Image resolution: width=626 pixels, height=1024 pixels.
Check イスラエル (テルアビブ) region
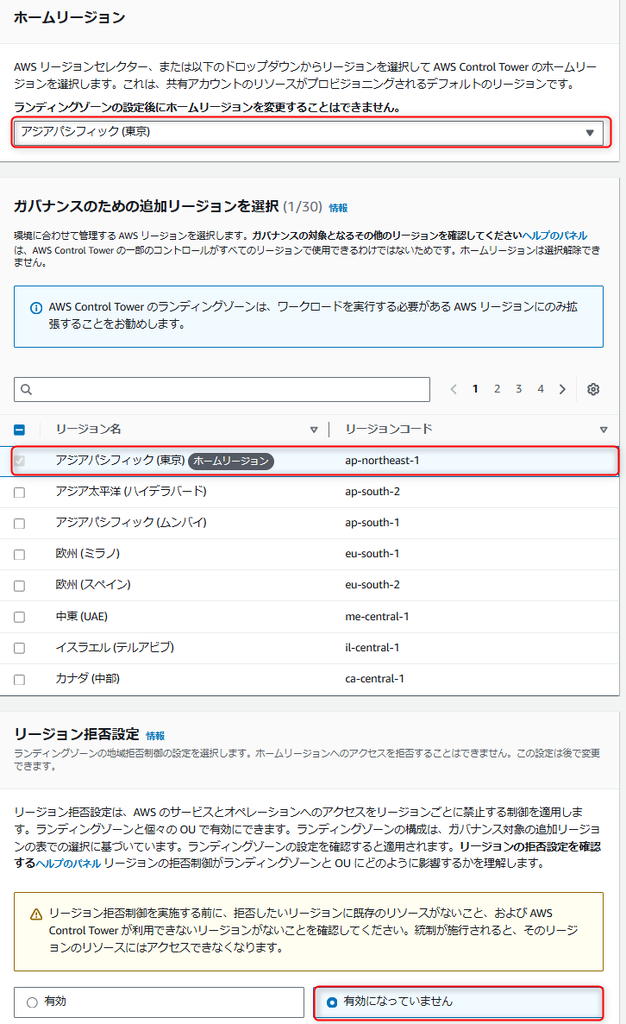20,648
